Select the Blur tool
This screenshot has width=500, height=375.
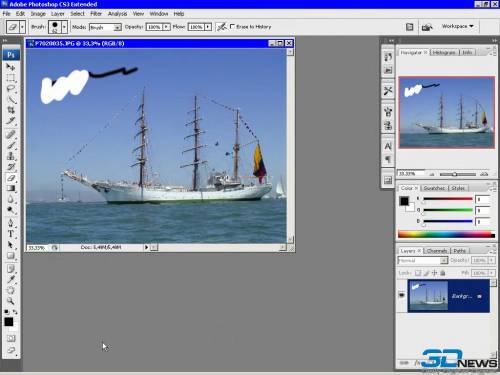coord(11,199)
